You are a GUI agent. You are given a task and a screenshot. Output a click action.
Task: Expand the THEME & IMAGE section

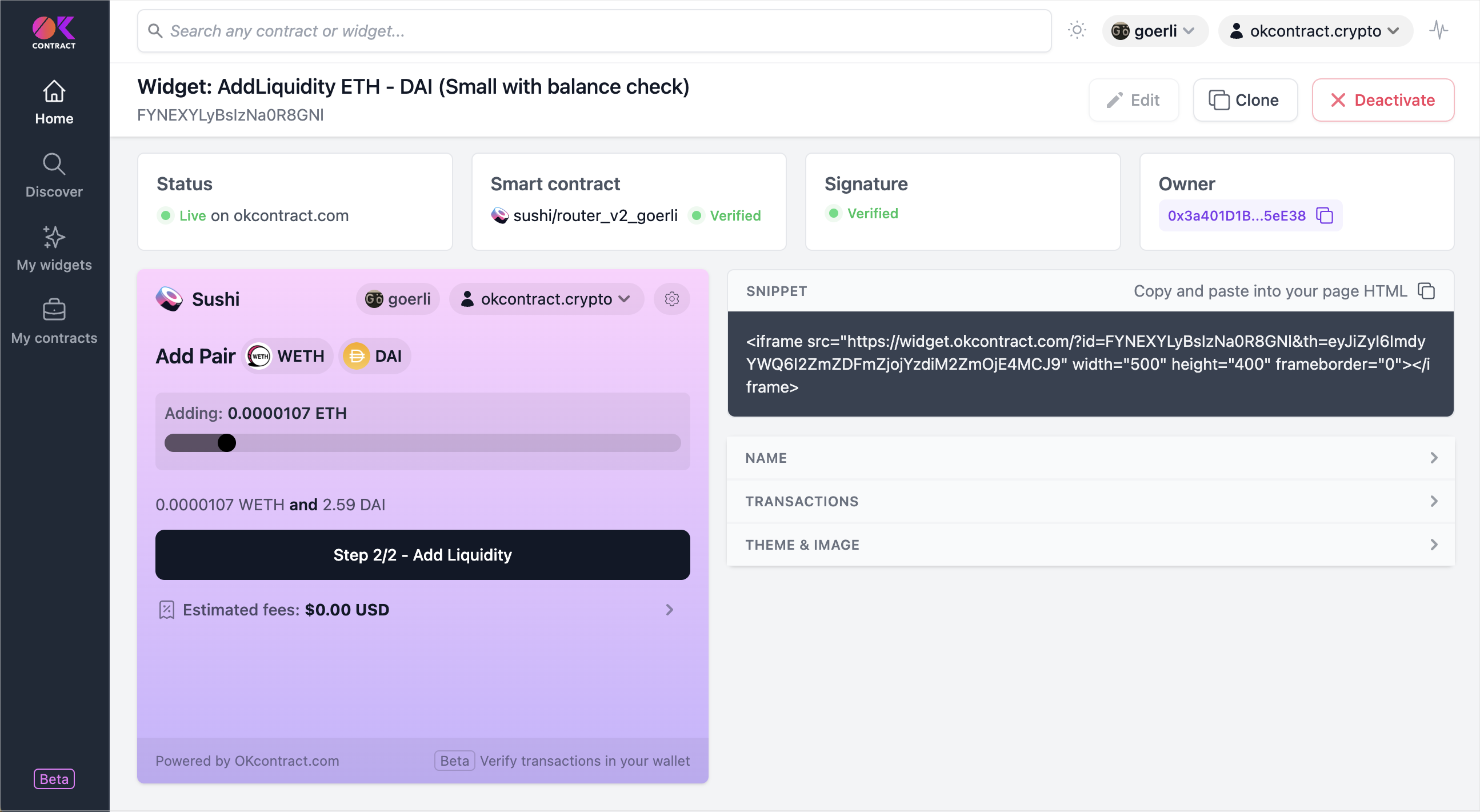click(x=1090, y=545)
